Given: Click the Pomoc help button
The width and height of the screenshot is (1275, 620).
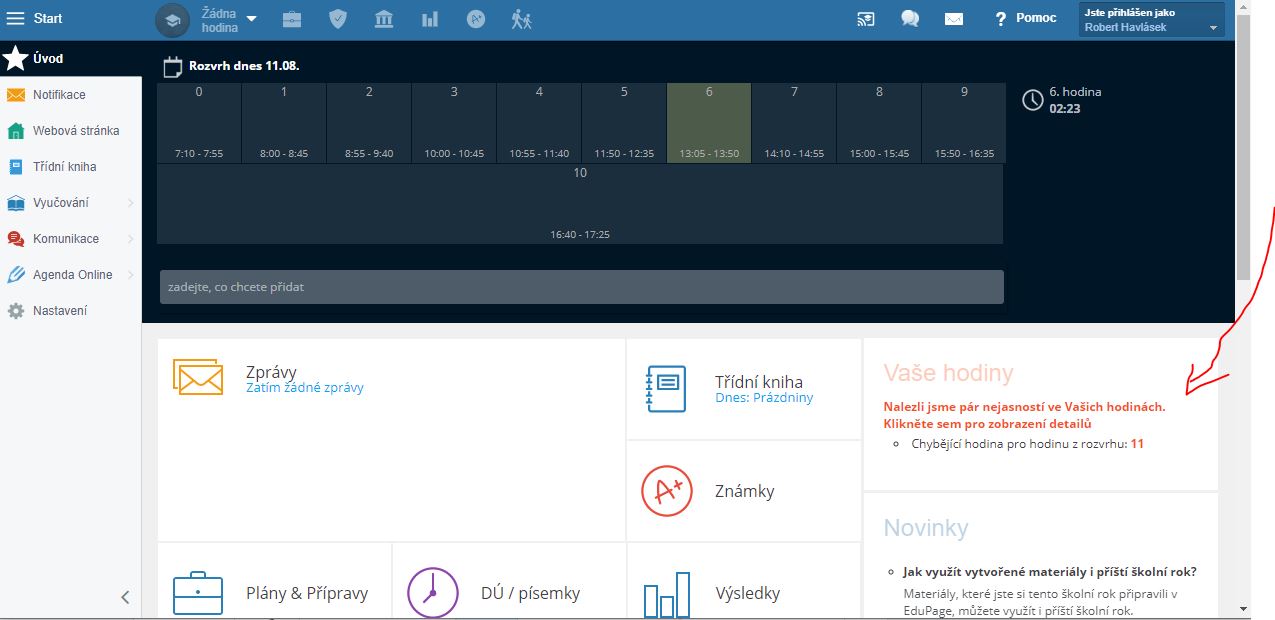Looking at the screenshot, I should 1025,19.
